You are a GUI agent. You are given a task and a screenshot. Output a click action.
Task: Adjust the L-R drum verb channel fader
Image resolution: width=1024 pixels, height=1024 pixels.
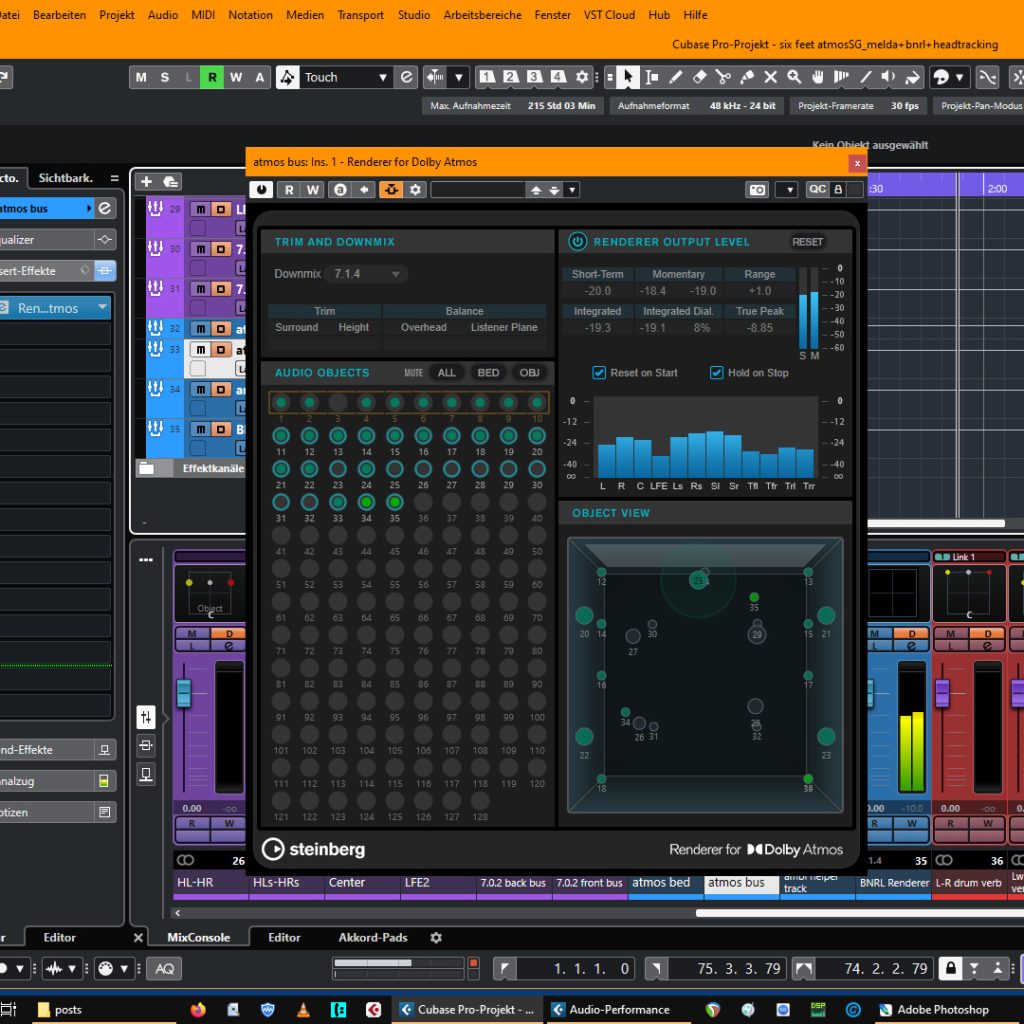coord(942,693)
